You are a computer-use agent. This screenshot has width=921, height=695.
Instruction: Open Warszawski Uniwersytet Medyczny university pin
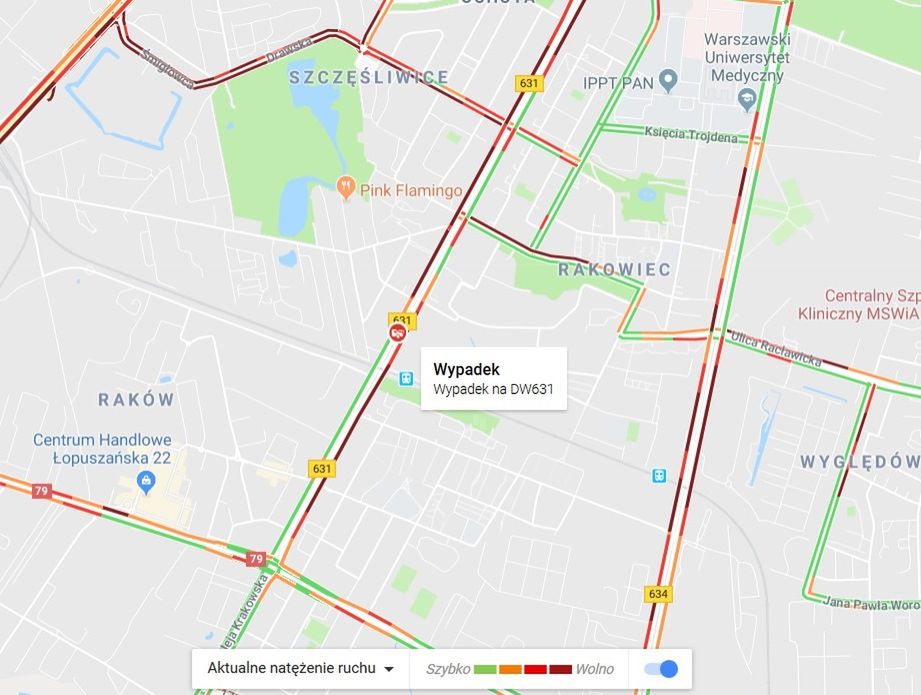click(747, 100)
